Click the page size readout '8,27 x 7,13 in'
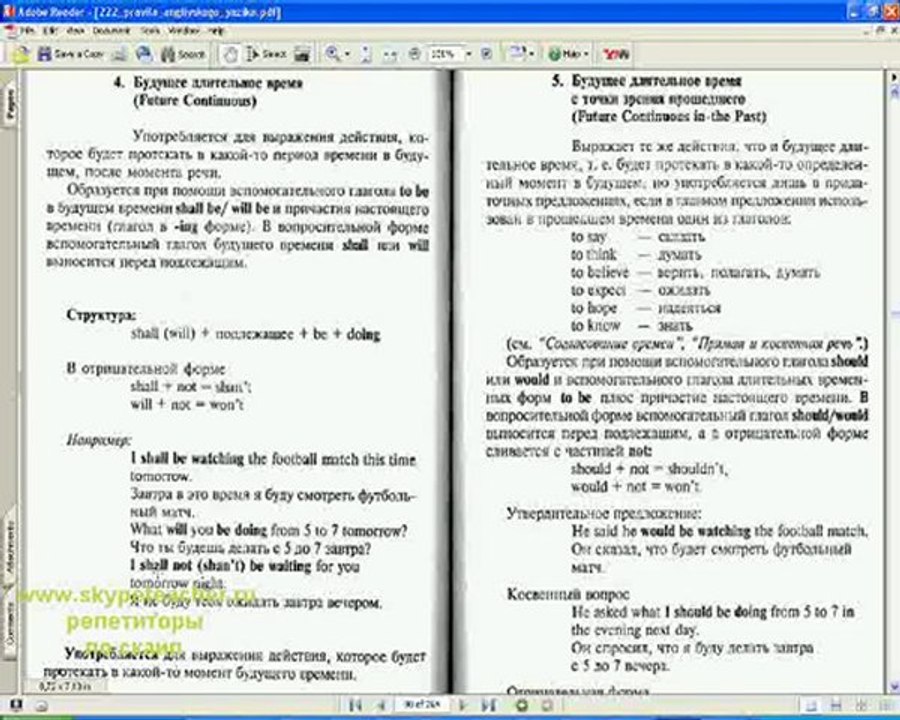900x720 pixels. (63, 686)
